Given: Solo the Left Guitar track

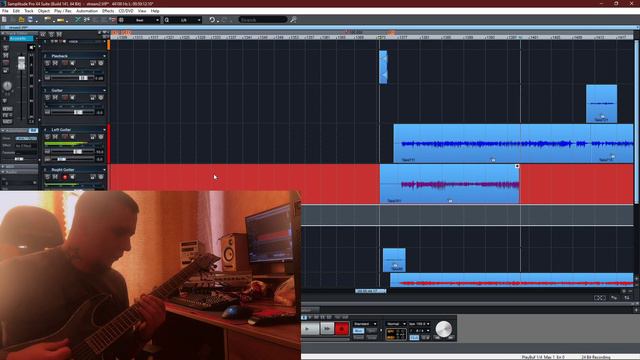Looking at the screenshot, I should tap(47, 137).
